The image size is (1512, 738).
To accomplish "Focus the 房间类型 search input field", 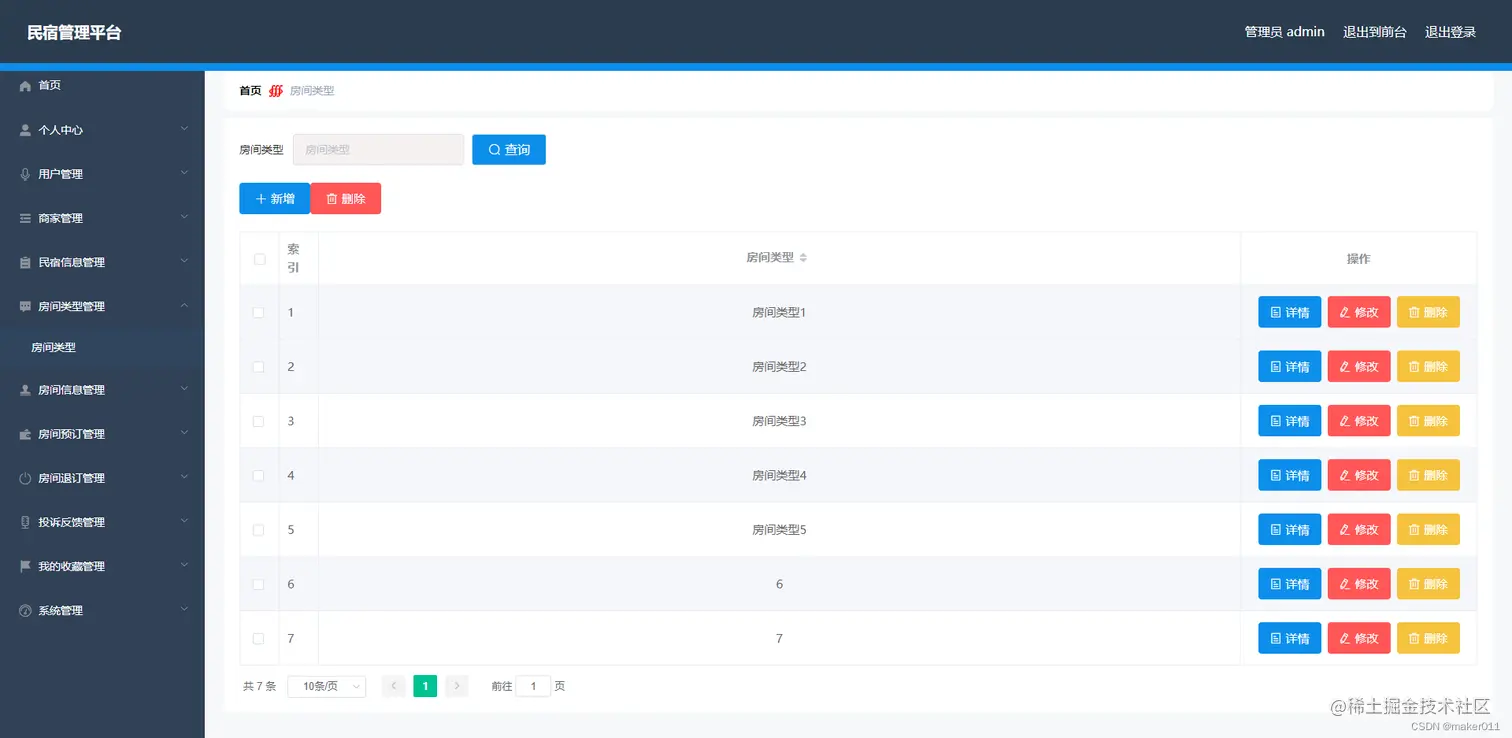I will click(378, 150).
